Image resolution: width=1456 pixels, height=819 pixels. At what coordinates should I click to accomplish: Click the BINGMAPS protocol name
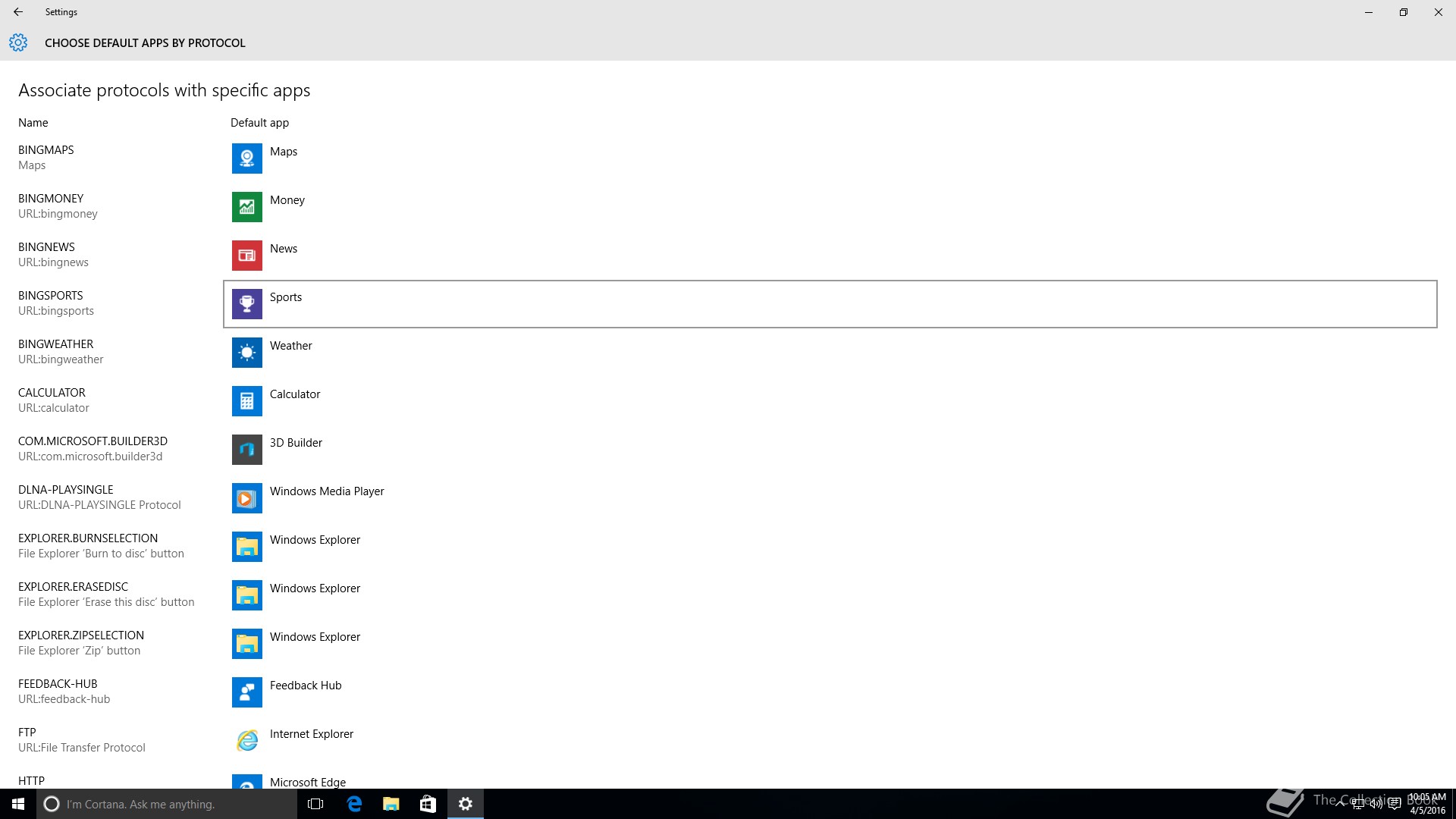pos(46,150)
